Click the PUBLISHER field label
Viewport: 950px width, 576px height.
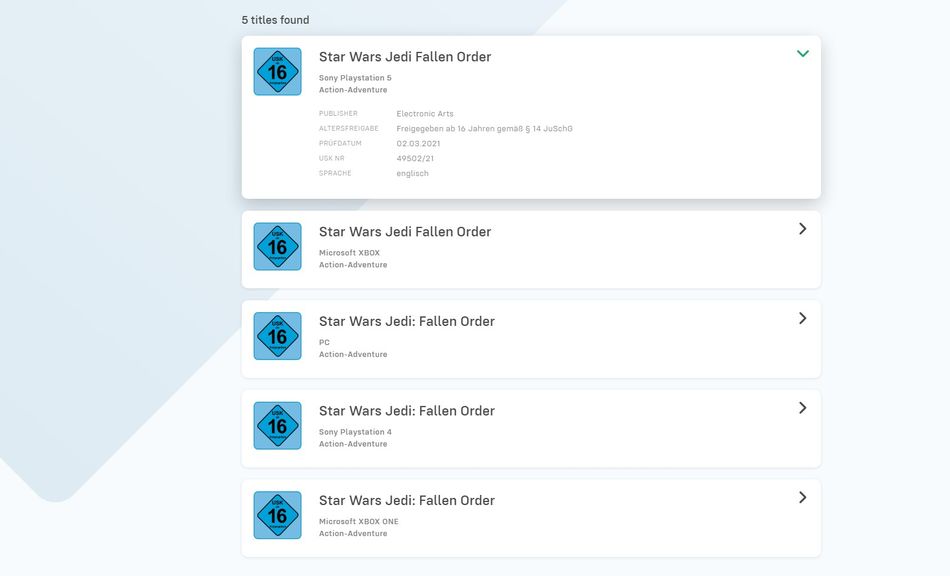click(338, 113)
